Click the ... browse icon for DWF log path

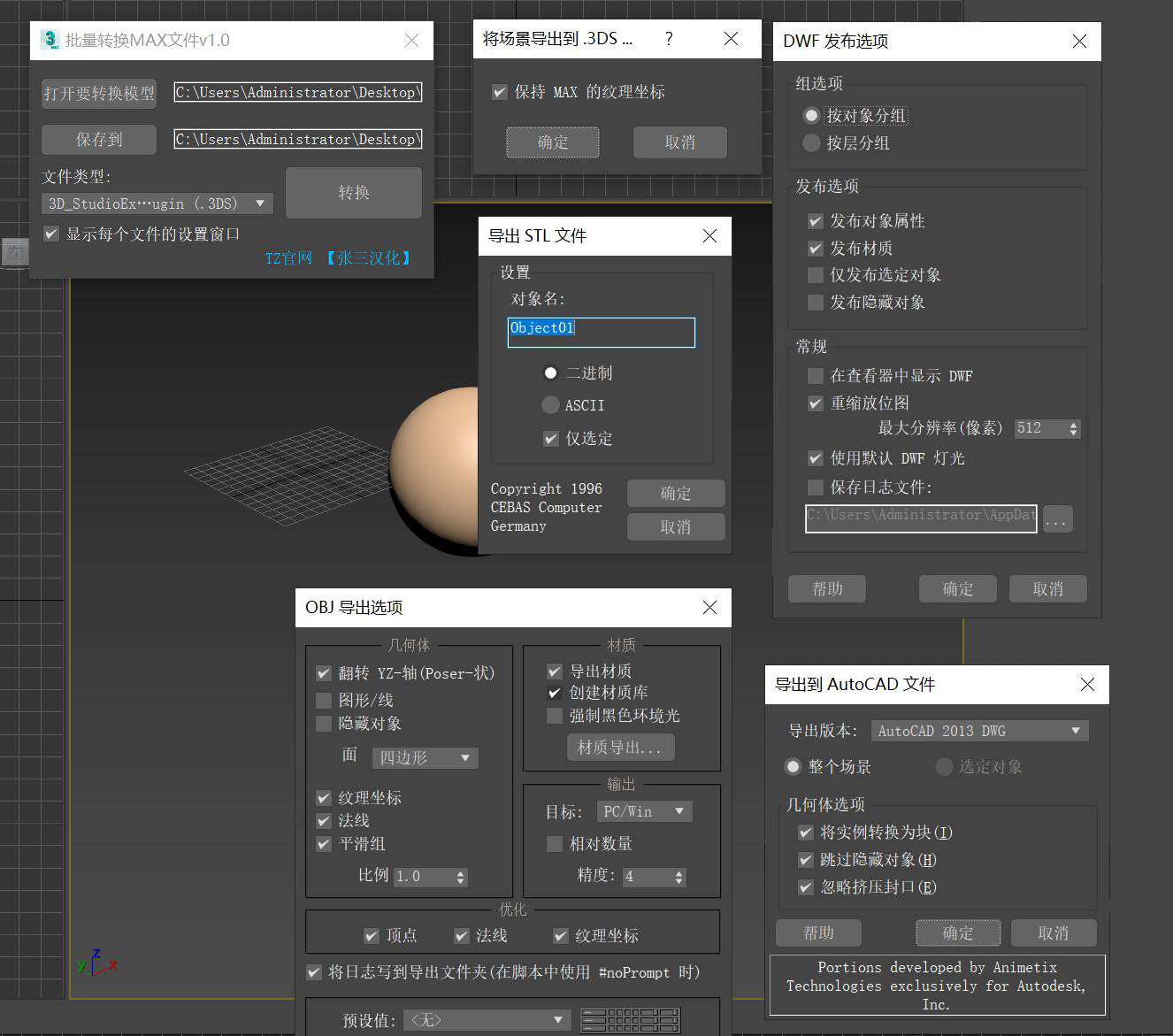click(1057, 519)
